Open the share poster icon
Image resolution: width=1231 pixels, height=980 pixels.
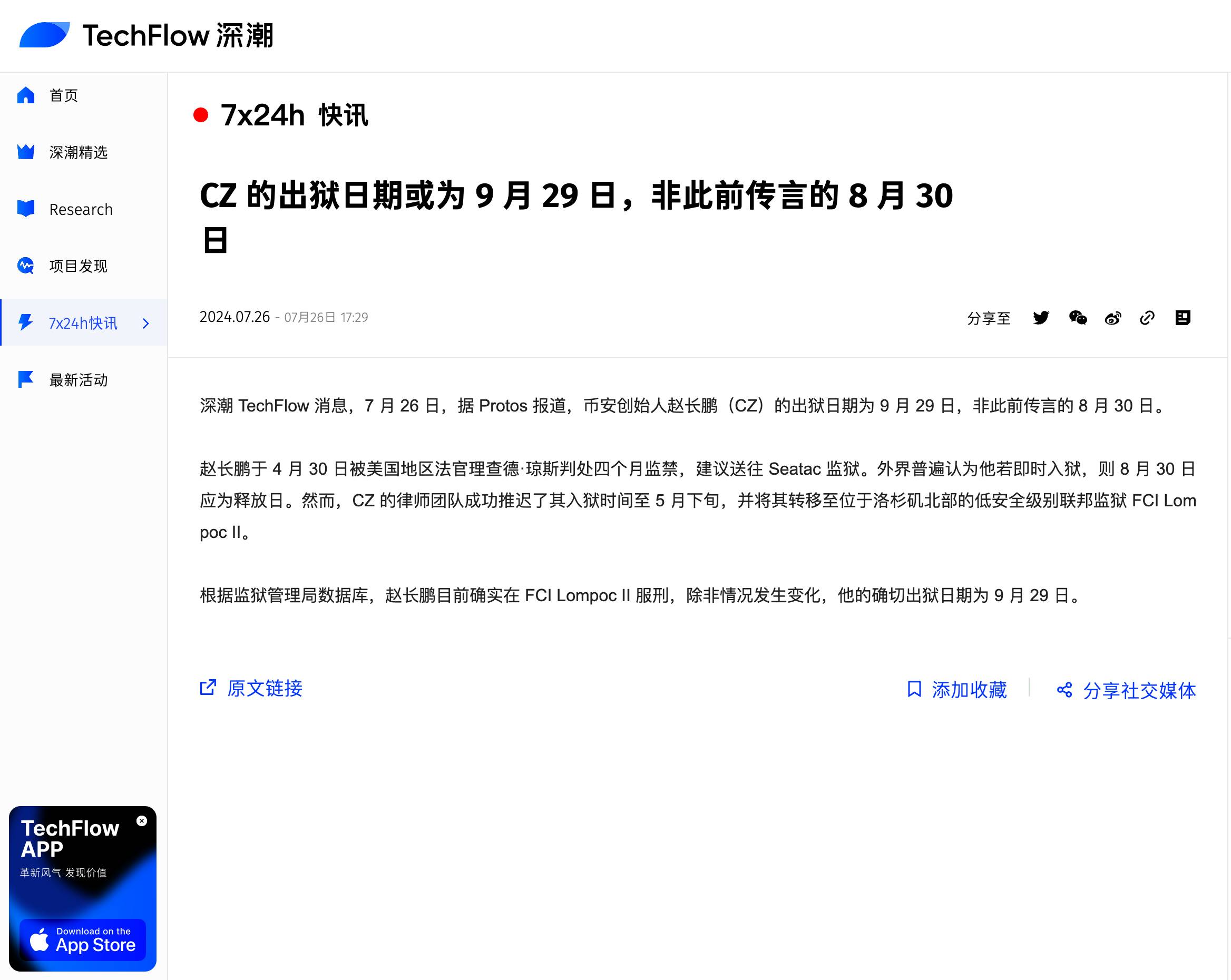pos(1183,318)
